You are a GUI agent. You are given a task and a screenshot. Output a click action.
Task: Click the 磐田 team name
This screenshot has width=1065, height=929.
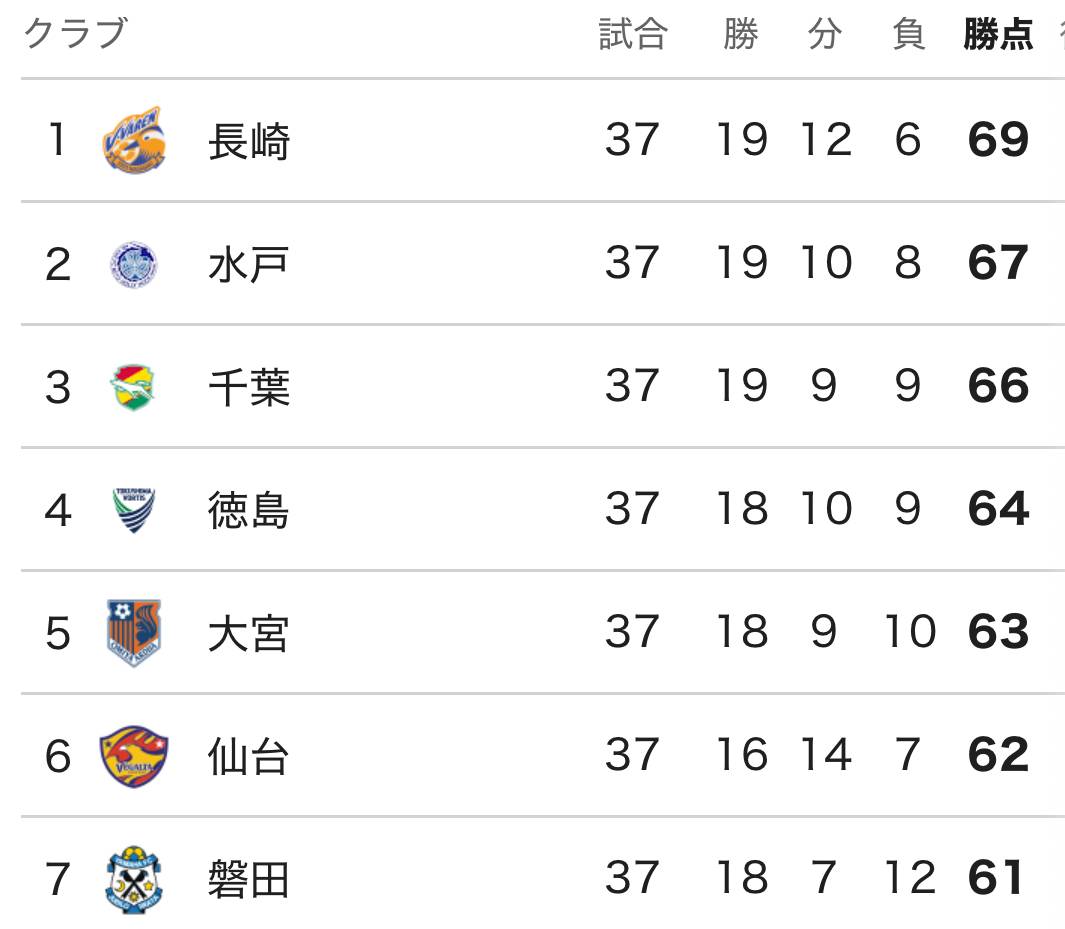tap(249, 880)
